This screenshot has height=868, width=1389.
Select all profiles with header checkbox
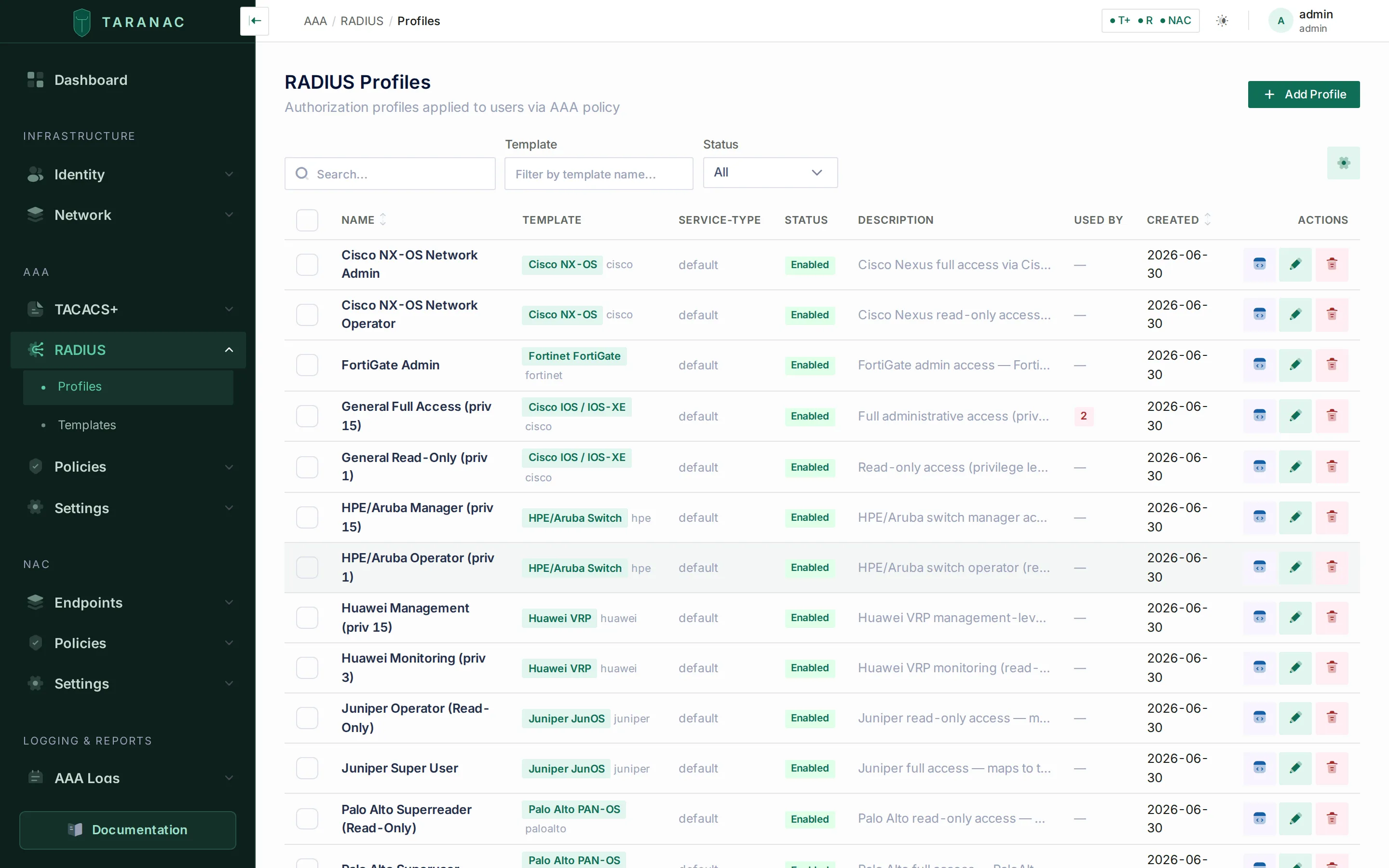click(x=307, y=220)
